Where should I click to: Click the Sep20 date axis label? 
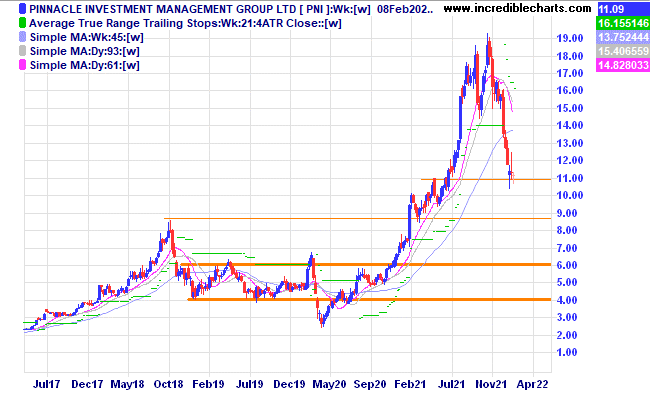(x=370, y=384)
